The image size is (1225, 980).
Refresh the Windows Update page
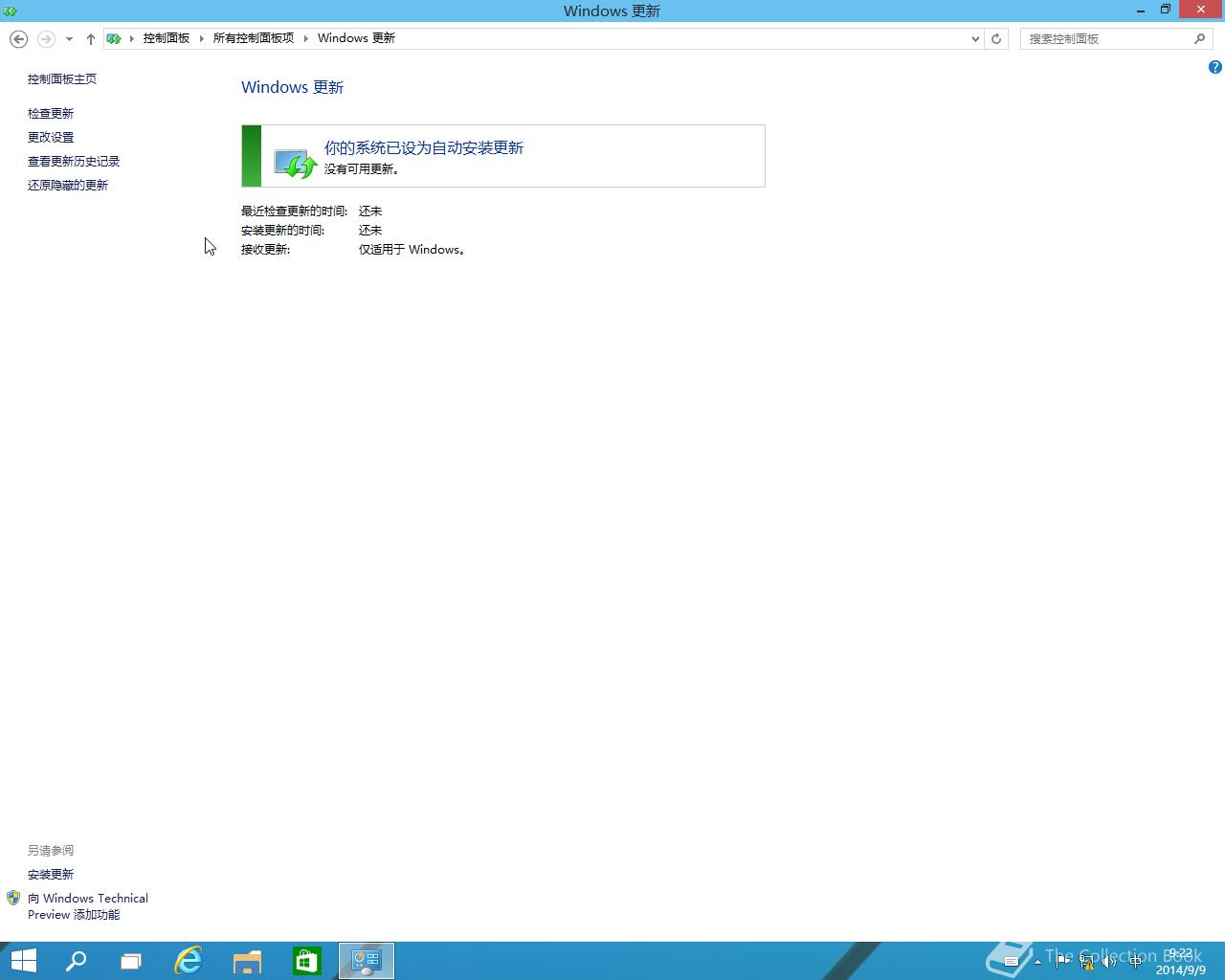tap(996, 39)
